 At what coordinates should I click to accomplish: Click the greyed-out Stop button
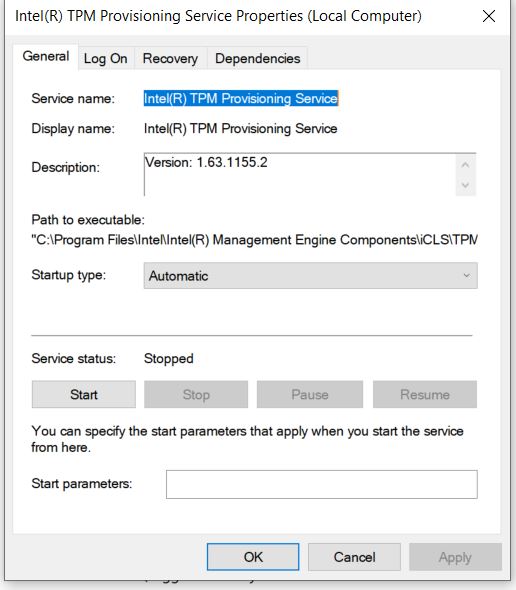(196, 394)
